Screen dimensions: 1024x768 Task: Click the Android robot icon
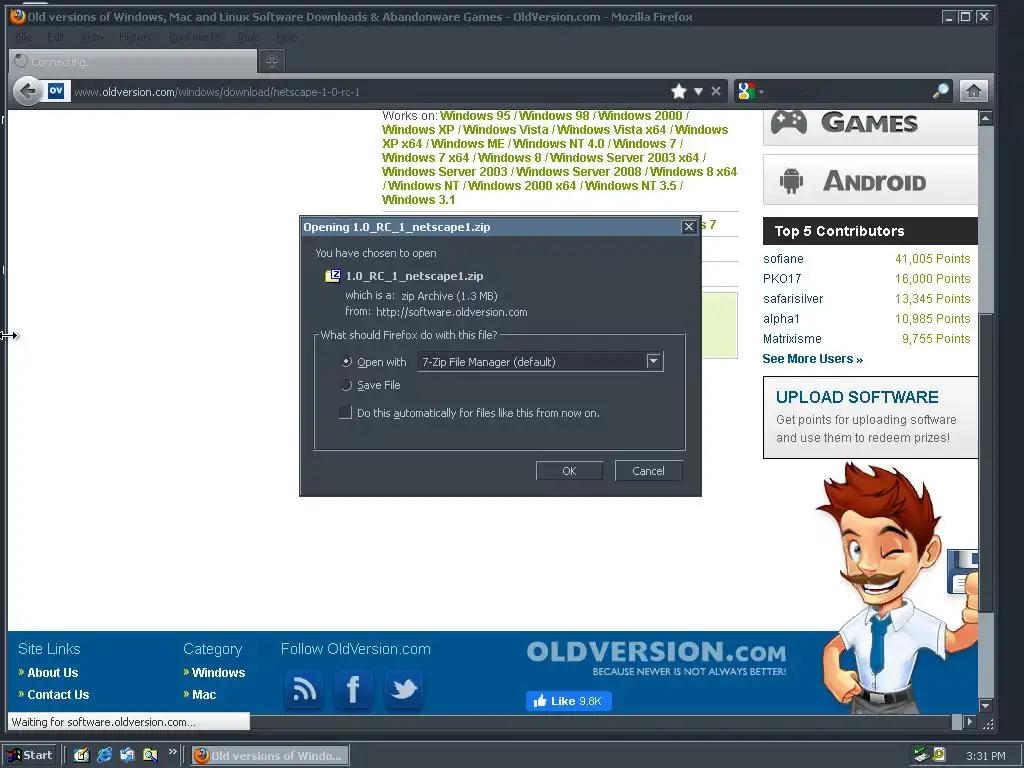(791, 181)
